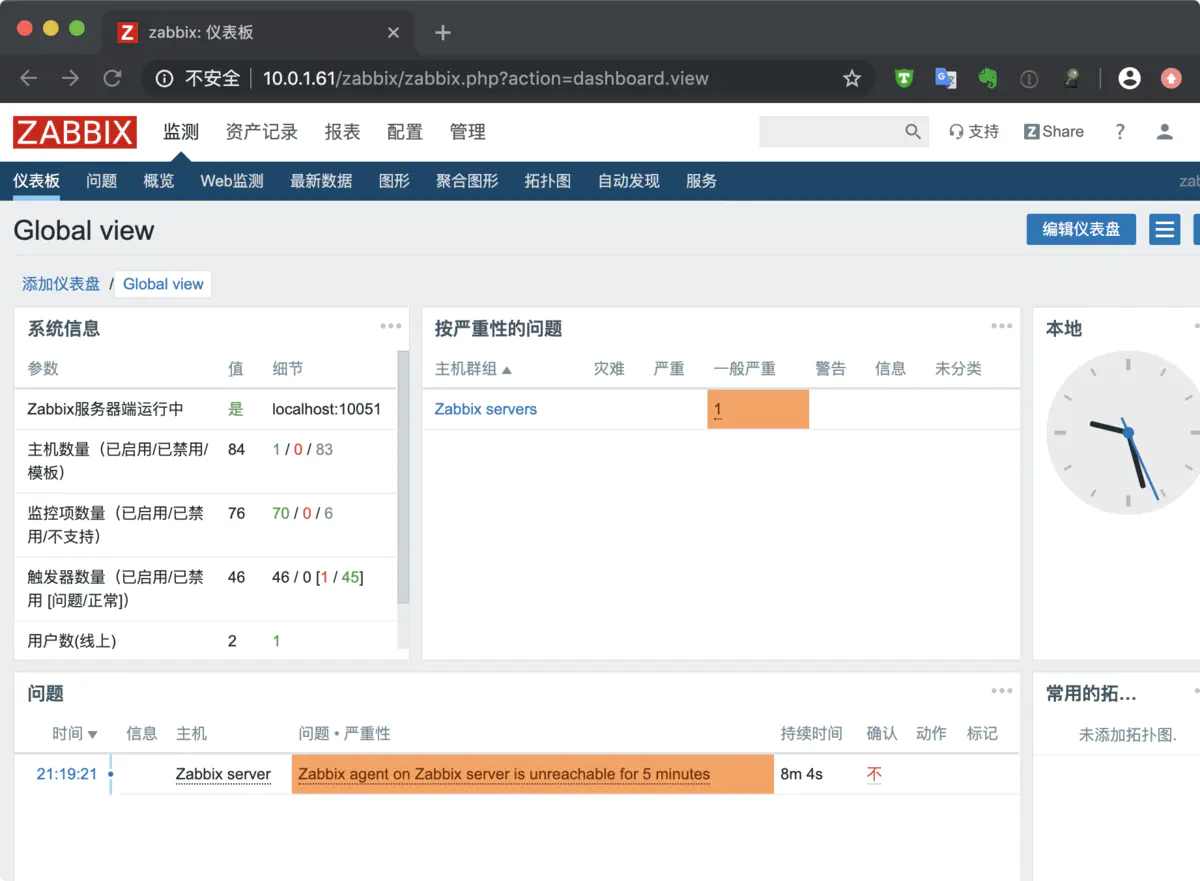Click the browser forward arrow
Screen dimensions: 1200x881
70,78
